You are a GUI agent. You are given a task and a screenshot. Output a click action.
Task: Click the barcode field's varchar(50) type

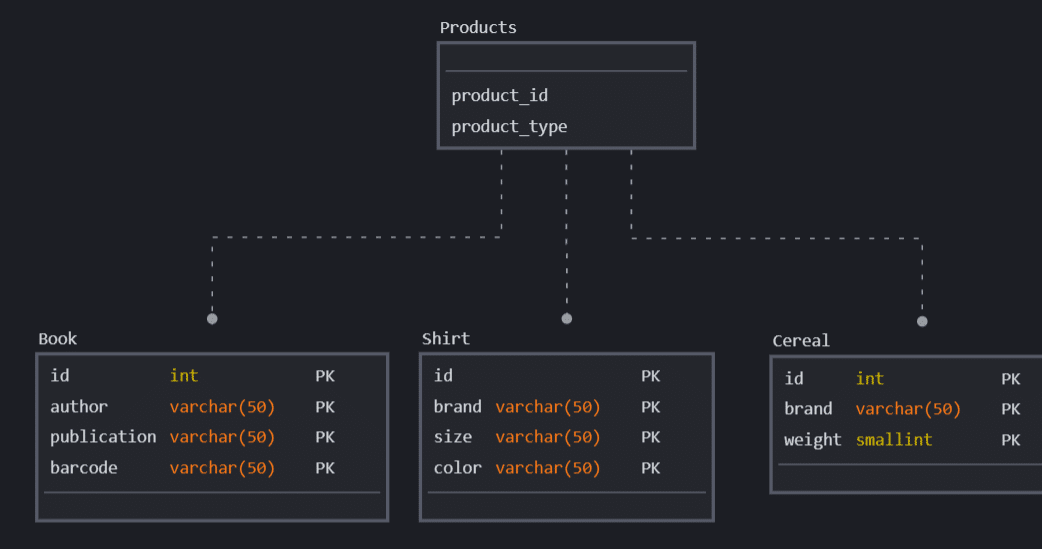[x=222, y=468]
